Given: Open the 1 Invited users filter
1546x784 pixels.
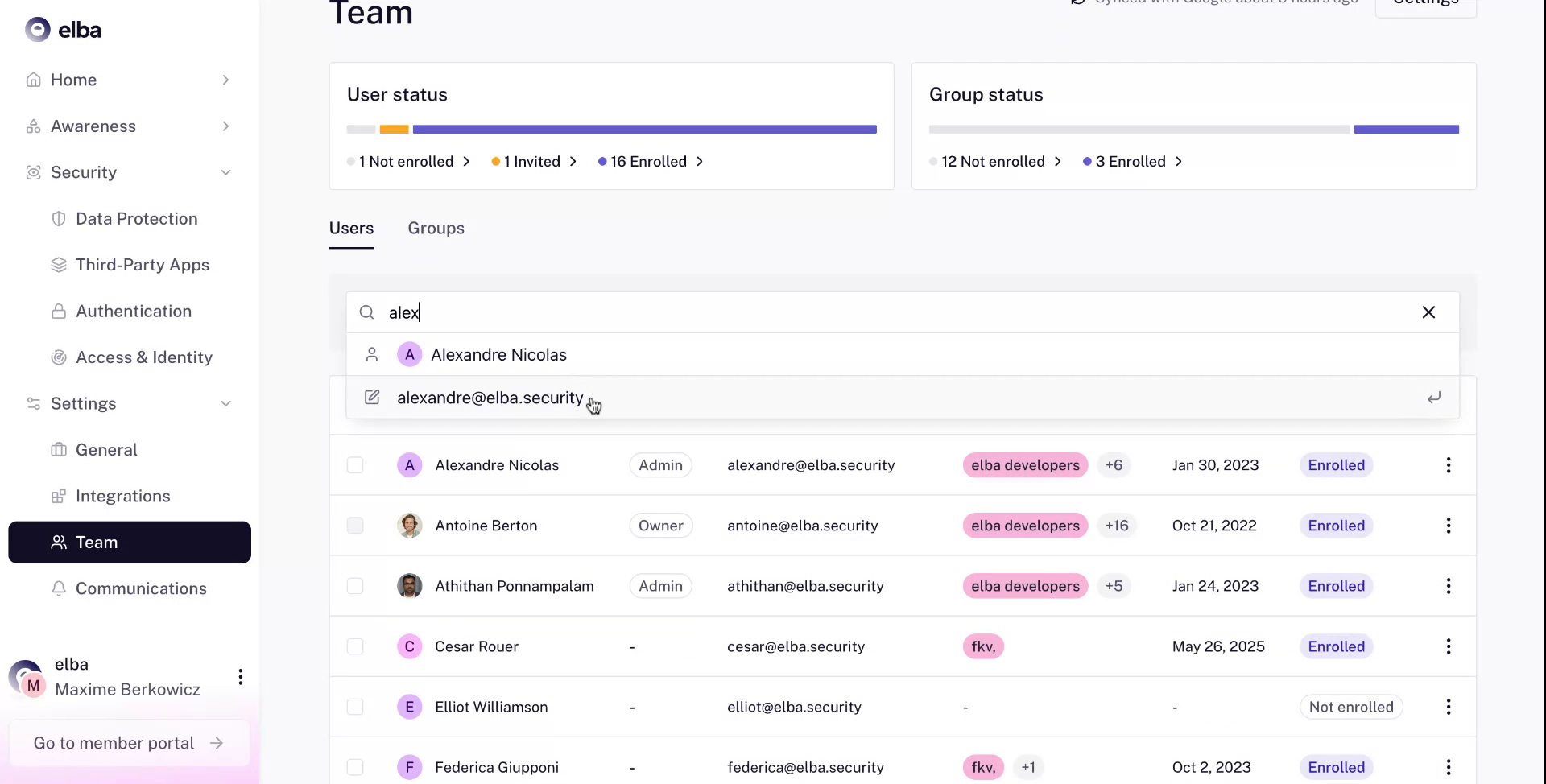Looking at the screenshot, I should (x=534, y=162).
